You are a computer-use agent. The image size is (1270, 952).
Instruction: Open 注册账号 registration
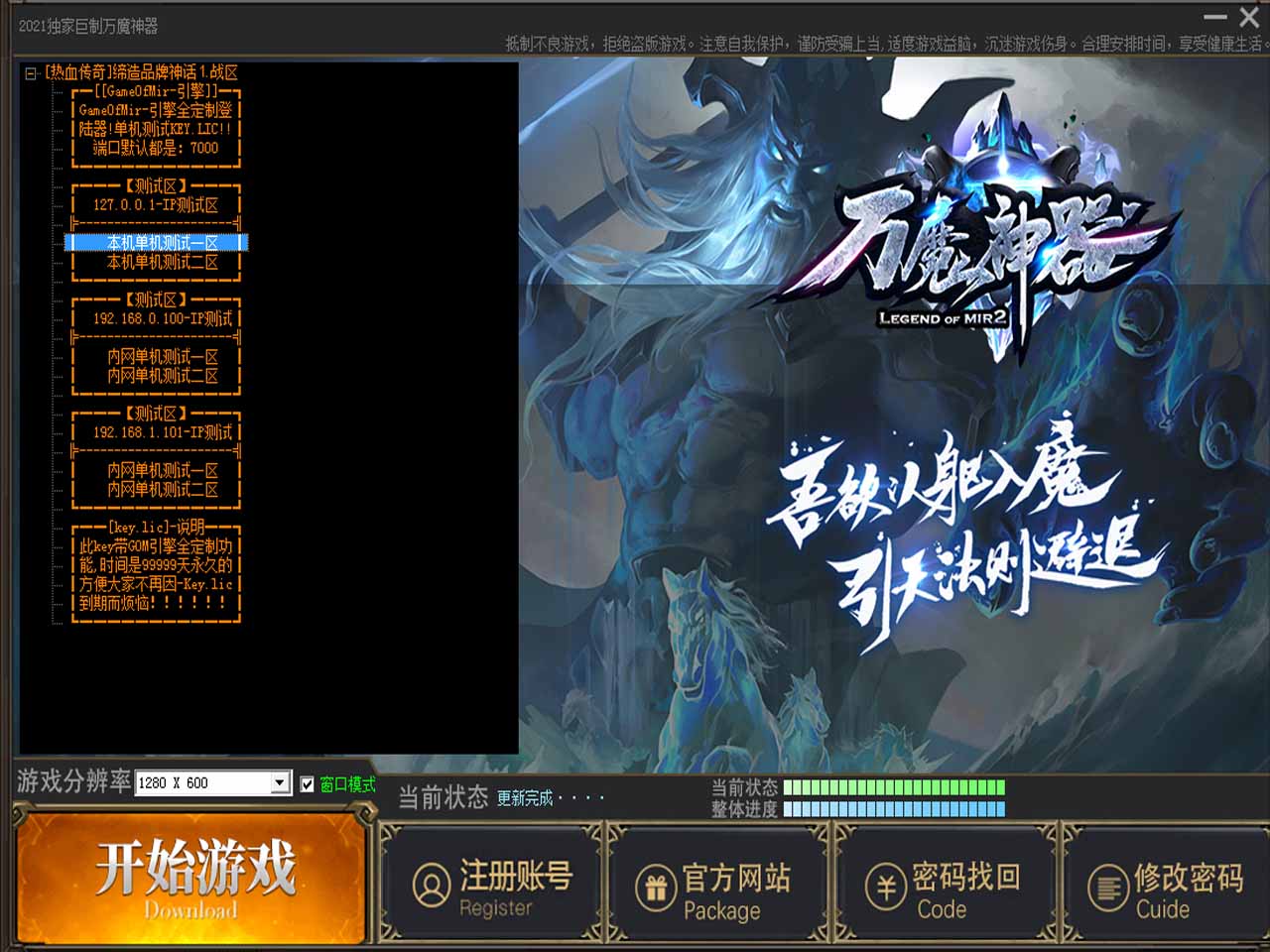pos(492,884)
